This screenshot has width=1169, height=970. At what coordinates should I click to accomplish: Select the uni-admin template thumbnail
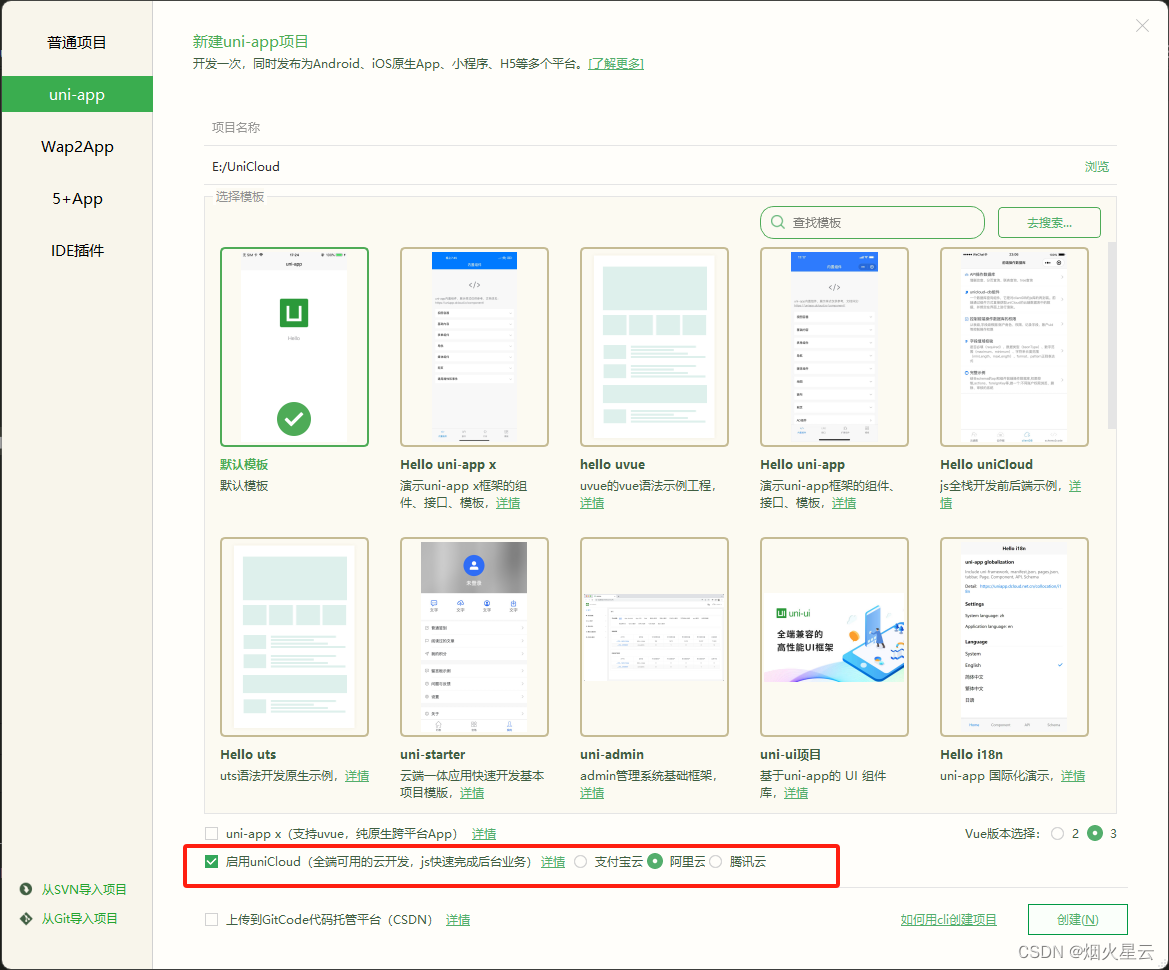[x=655, y=637]
